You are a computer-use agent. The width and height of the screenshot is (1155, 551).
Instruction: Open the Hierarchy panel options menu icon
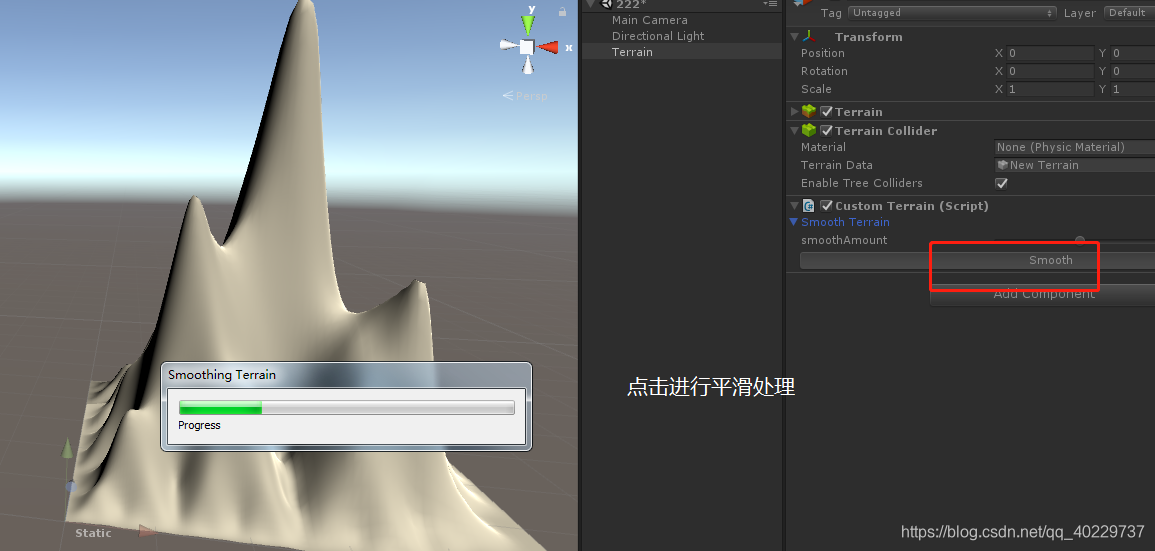click(x=770, y=4)
